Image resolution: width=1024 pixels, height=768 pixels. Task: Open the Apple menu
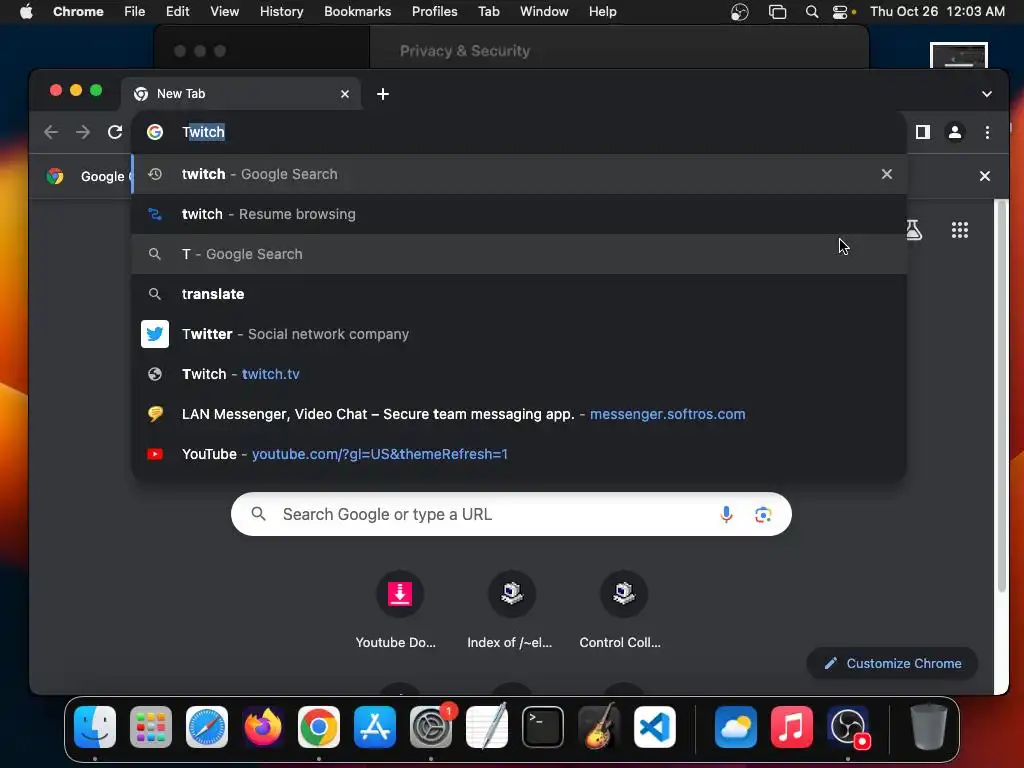[x=26, y=12]
